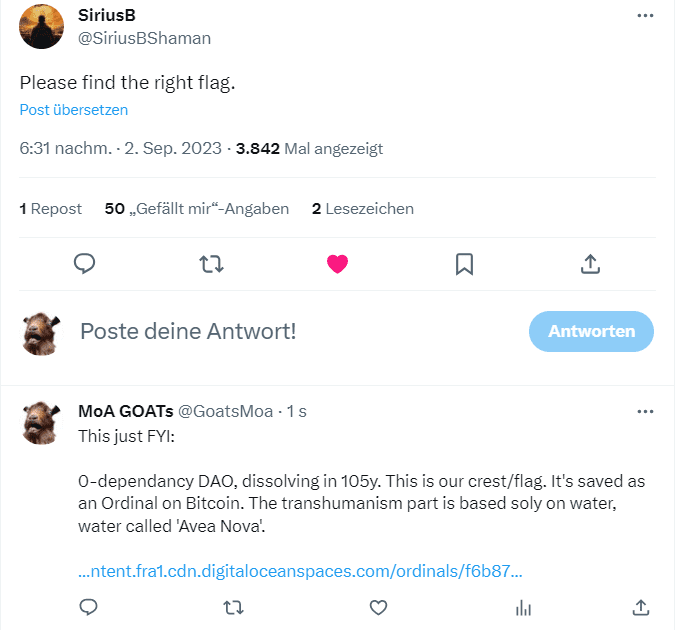Repost the MoA GOATs reply
The height and width of the screenshot is (630, 686).
pos(233,606)
